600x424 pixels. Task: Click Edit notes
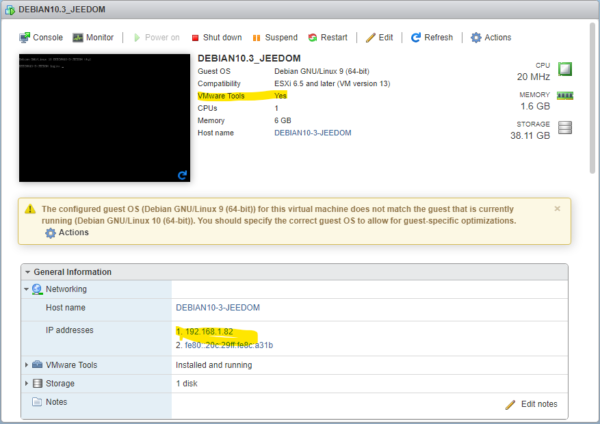pos(532,404)
